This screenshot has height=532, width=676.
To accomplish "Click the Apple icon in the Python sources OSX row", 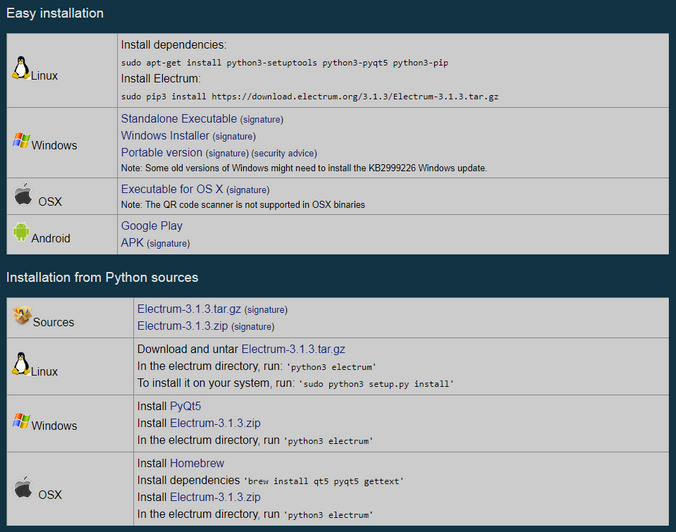I will (x=23, y=487).
